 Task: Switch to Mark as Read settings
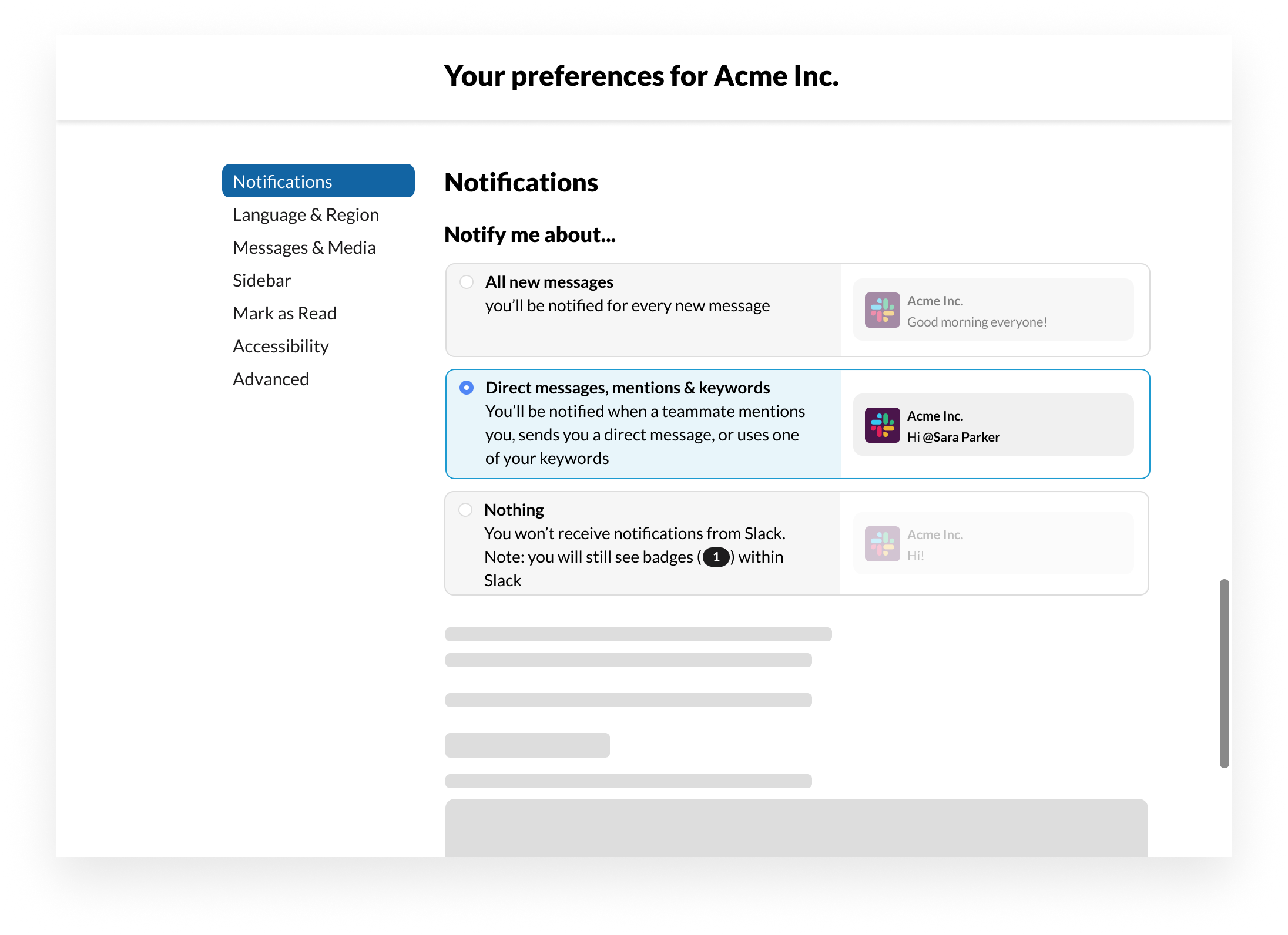click(x=284, y=314)
